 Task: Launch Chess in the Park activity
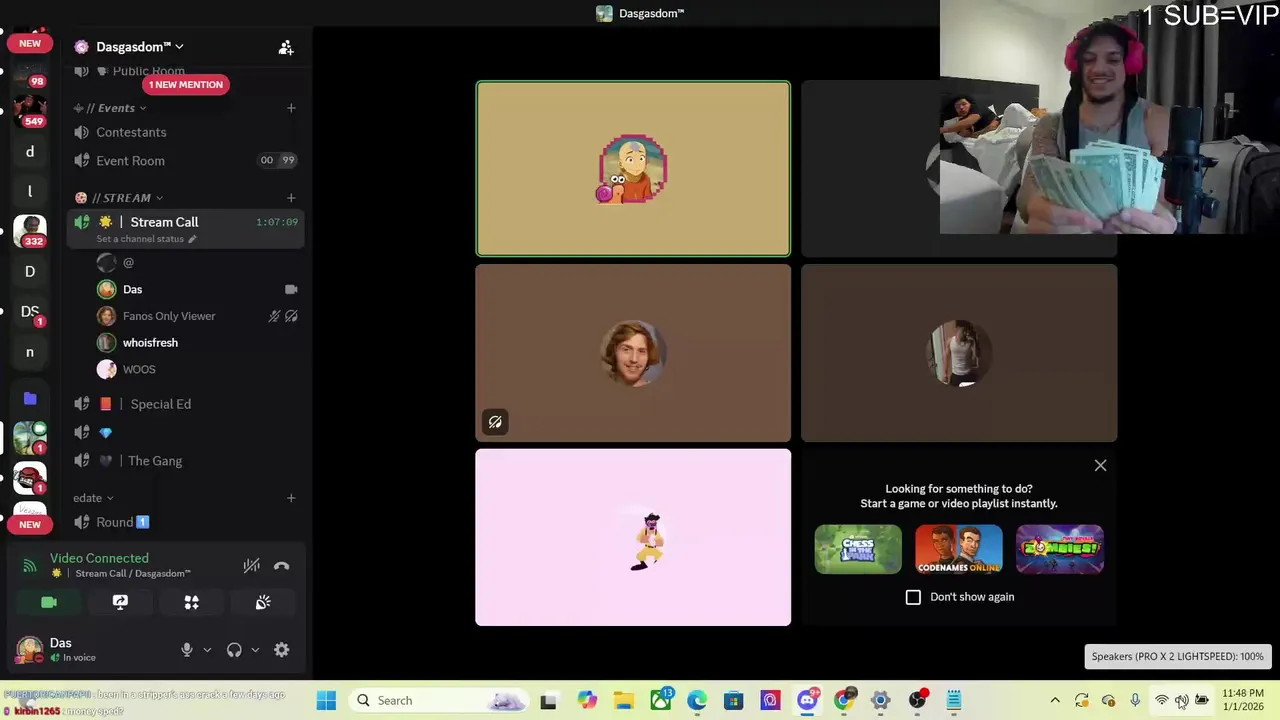point(858,549)
